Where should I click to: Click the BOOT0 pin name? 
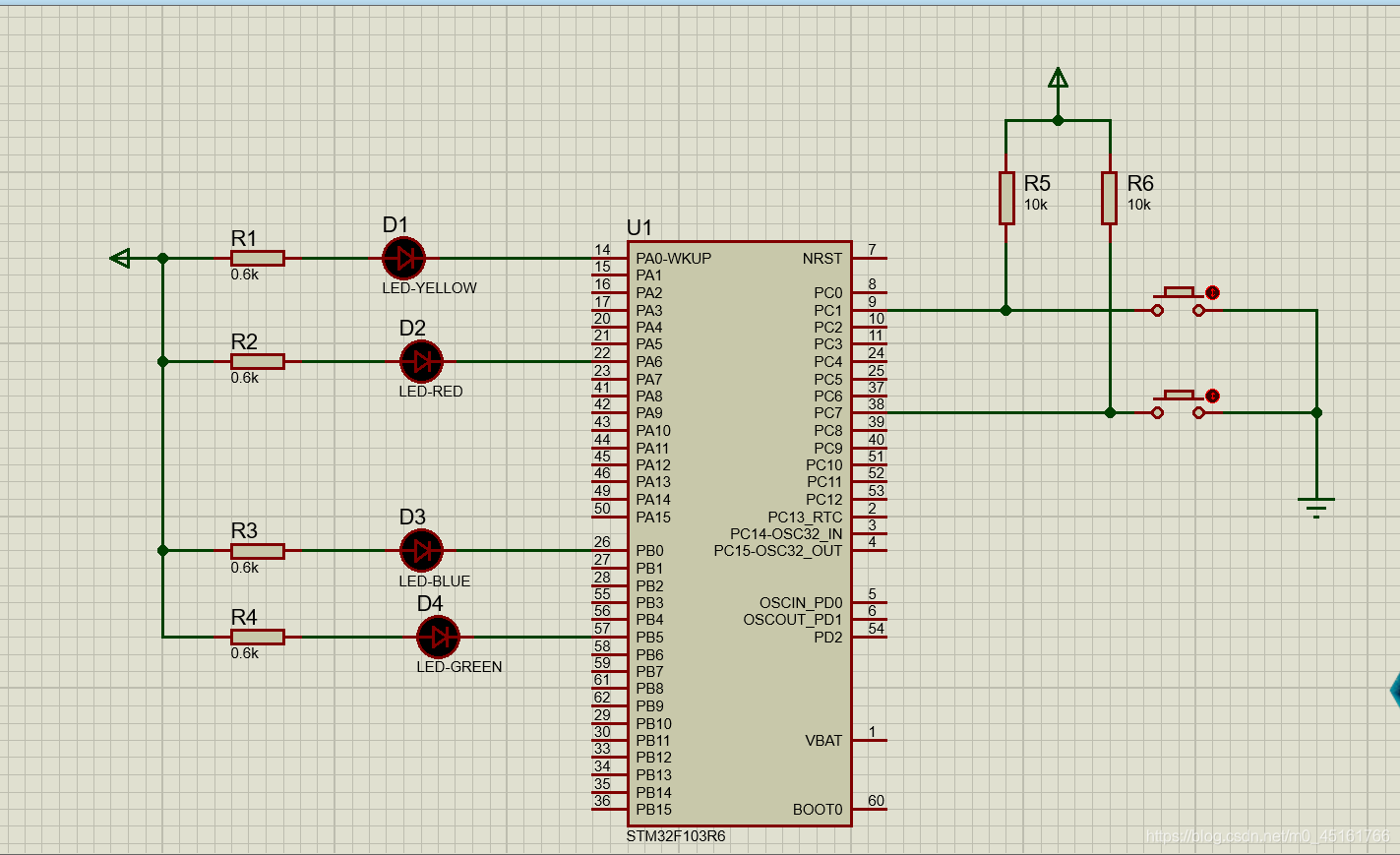[818, 810]
